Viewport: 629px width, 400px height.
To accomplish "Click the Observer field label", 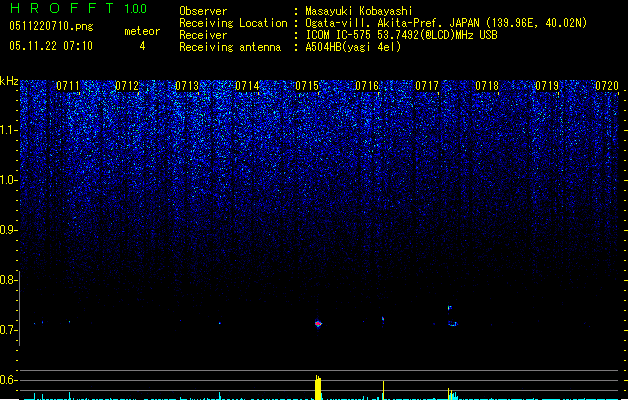I will 203,11.
